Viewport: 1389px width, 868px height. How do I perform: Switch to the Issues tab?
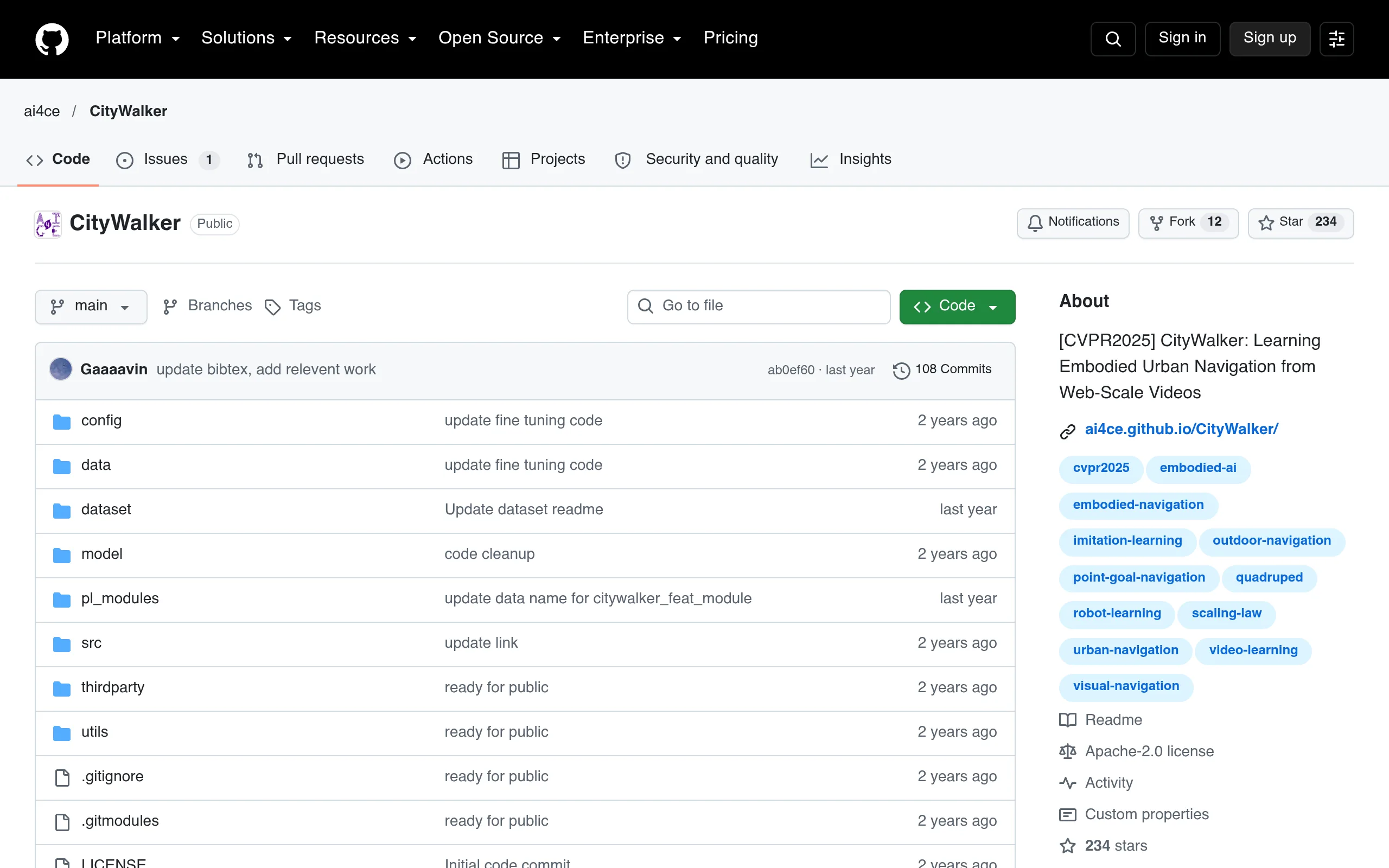(x=167, y=159)
